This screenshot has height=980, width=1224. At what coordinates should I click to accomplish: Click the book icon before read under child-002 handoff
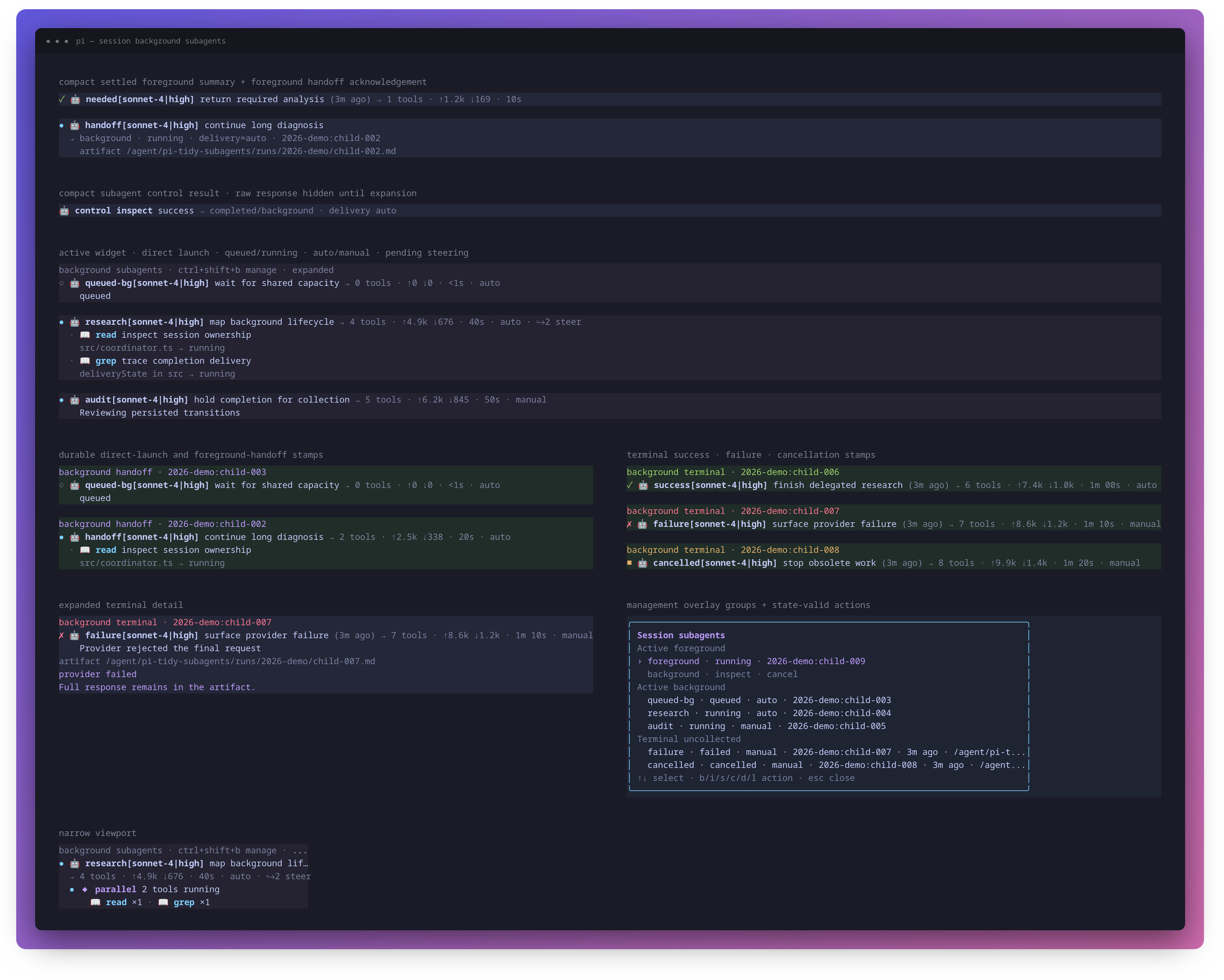tap(85, 550)
